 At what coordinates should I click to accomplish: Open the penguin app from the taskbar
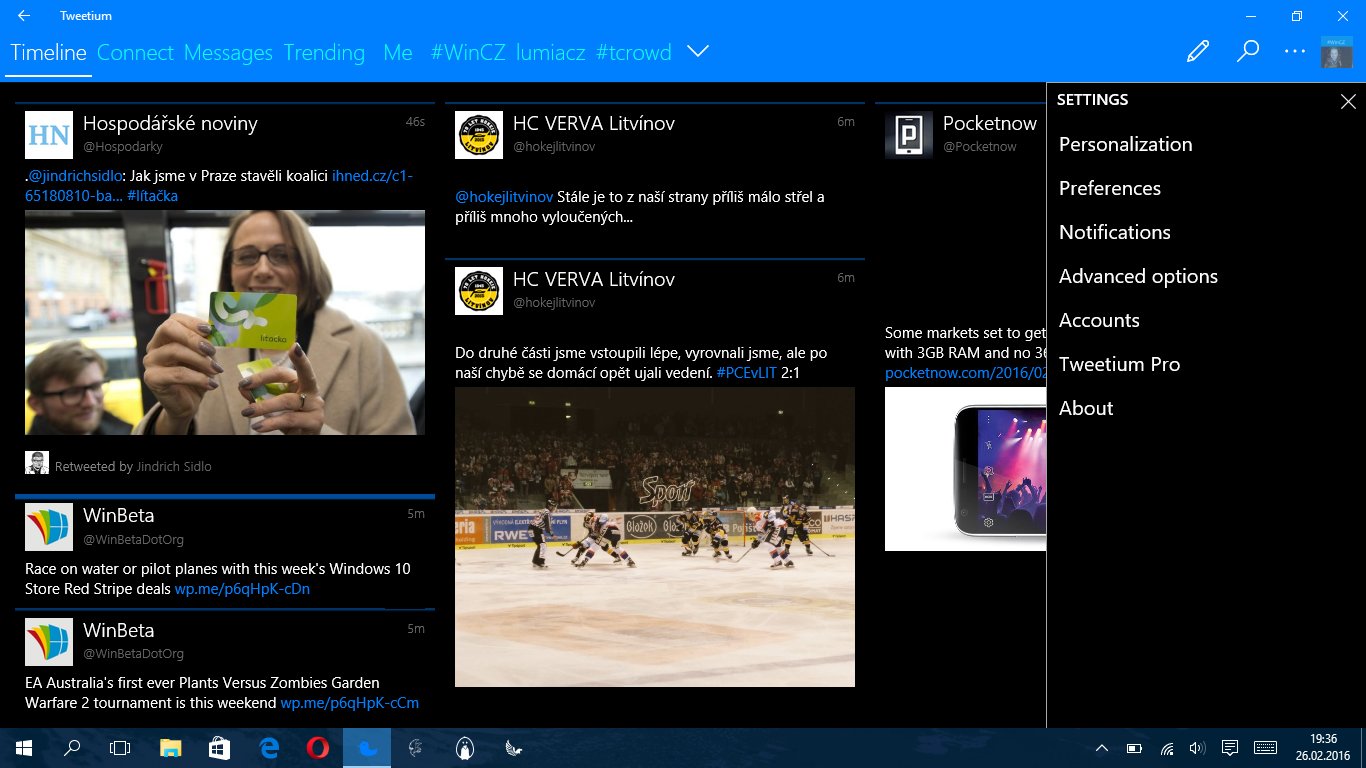click(465, 748)
